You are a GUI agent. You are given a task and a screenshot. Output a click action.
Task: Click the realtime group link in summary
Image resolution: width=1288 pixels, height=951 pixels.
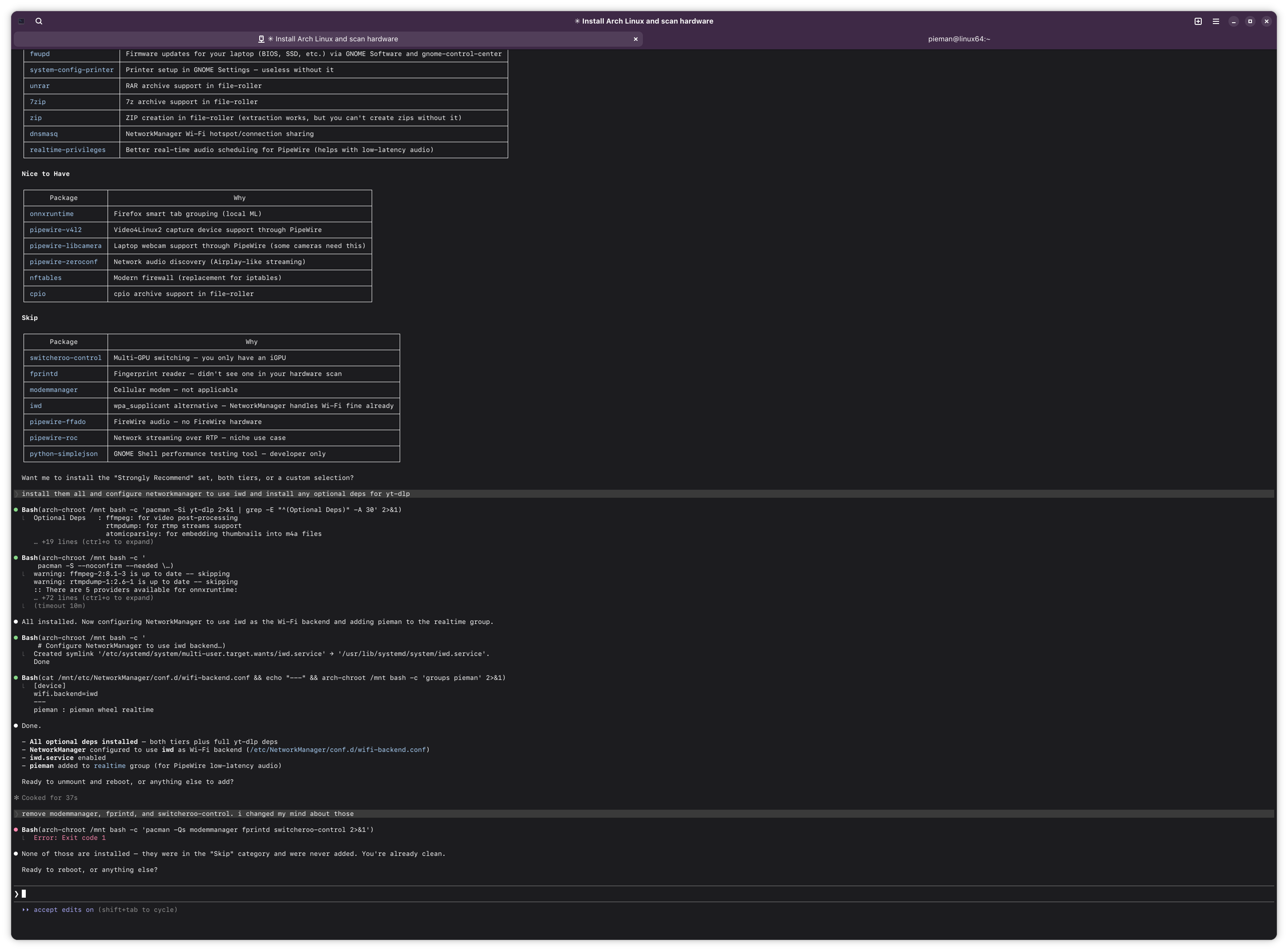point(109,766)
